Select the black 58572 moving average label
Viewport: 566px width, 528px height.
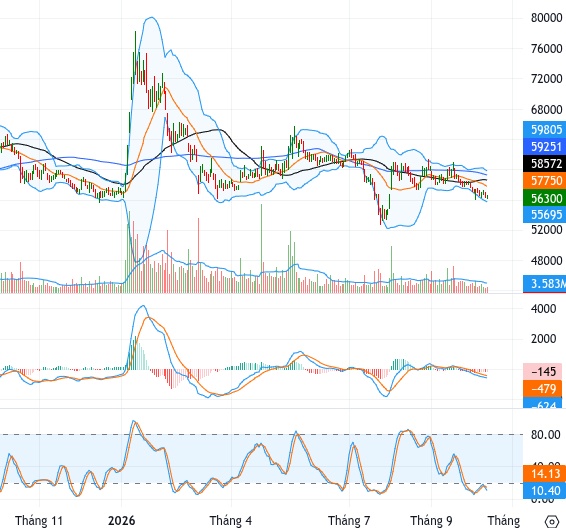544,164
